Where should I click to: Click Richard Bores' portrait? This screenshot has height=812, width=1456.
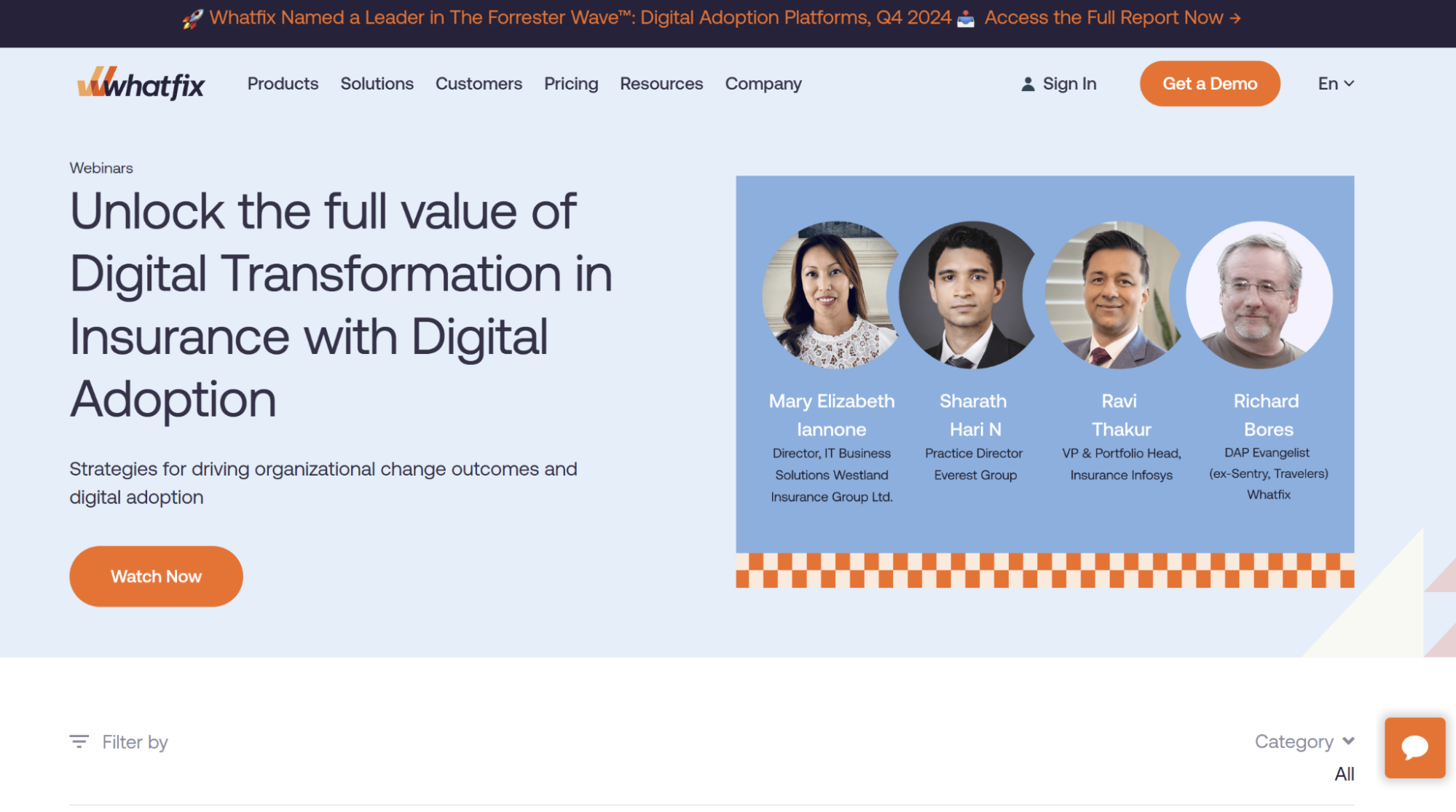click(1259, 295)
